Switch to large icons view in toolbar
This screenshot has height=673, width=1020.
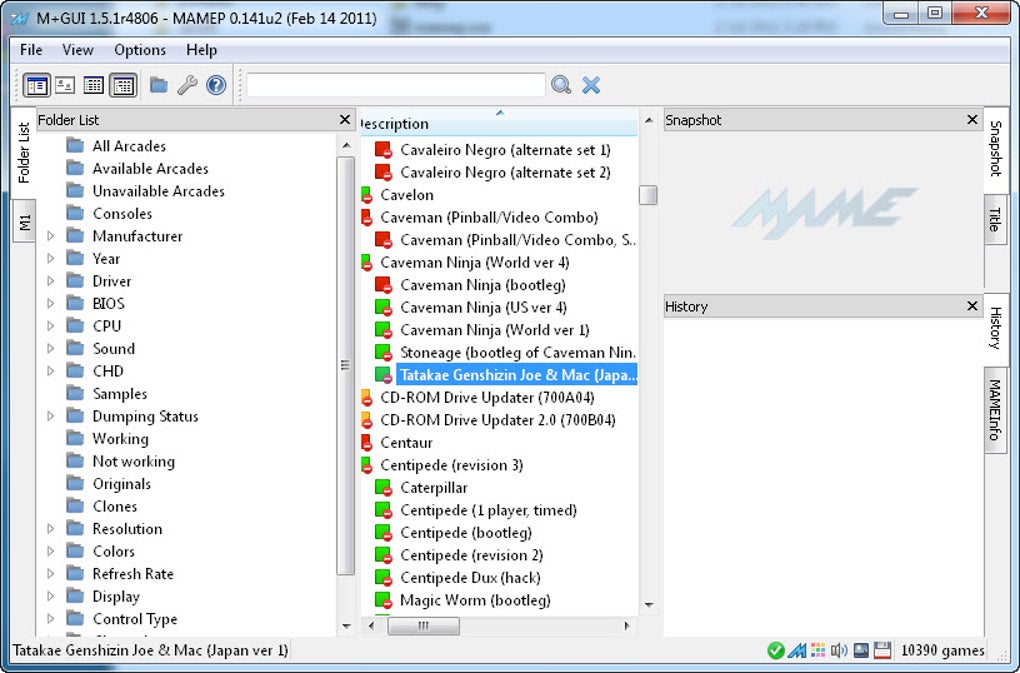pos(65,85)
